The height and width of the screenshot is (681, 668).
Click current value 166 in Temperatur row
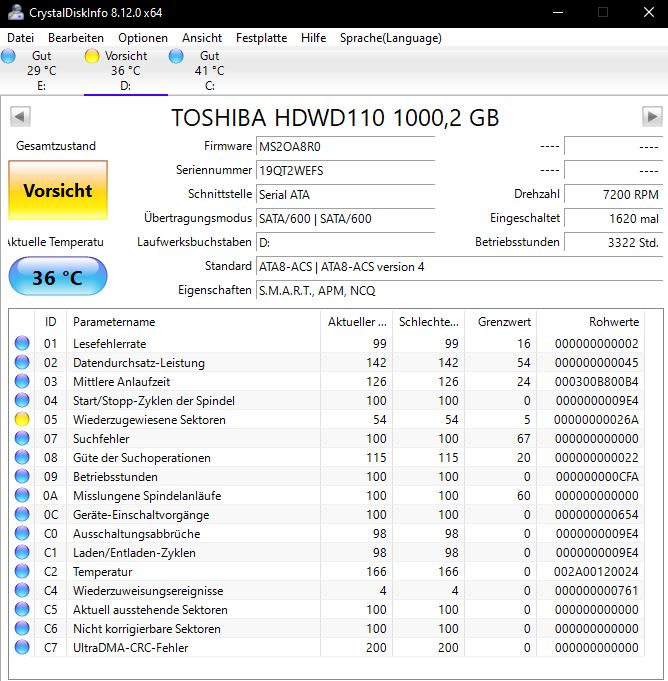(376, 572)
